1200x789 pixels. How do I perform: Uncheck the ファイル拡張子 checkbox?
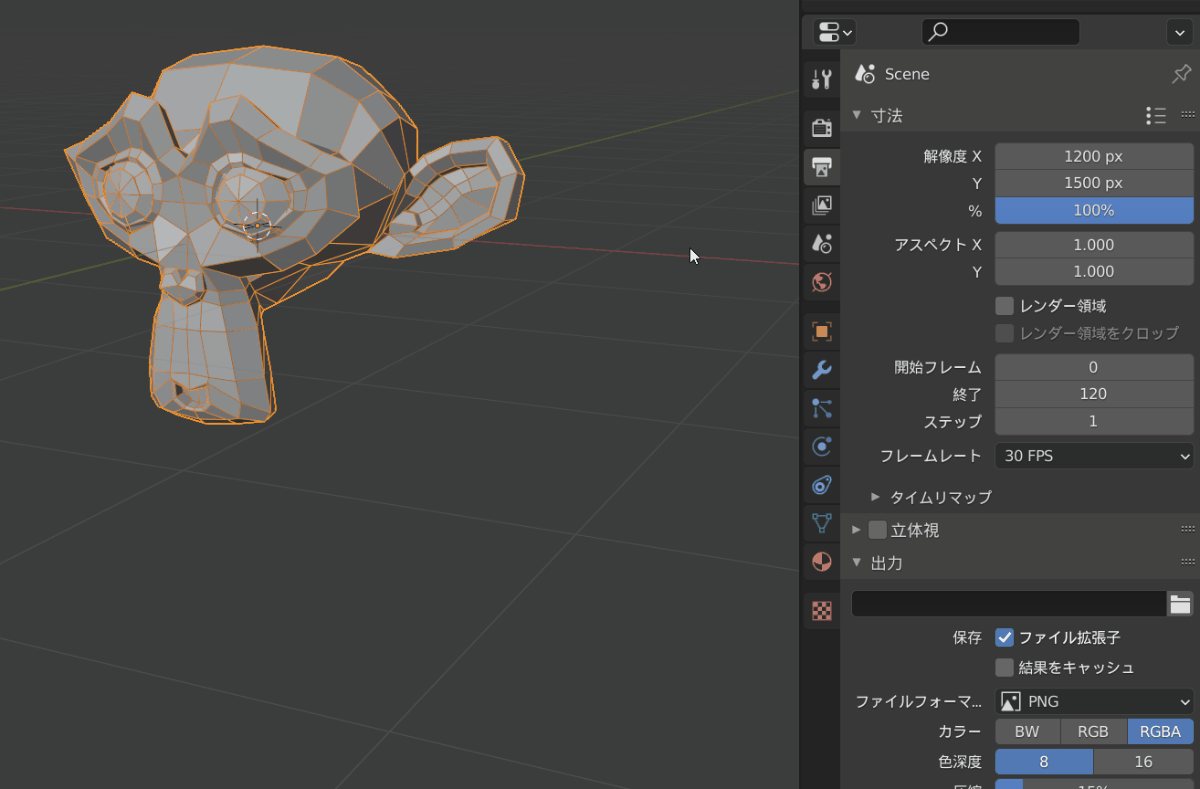[1005, 637]
